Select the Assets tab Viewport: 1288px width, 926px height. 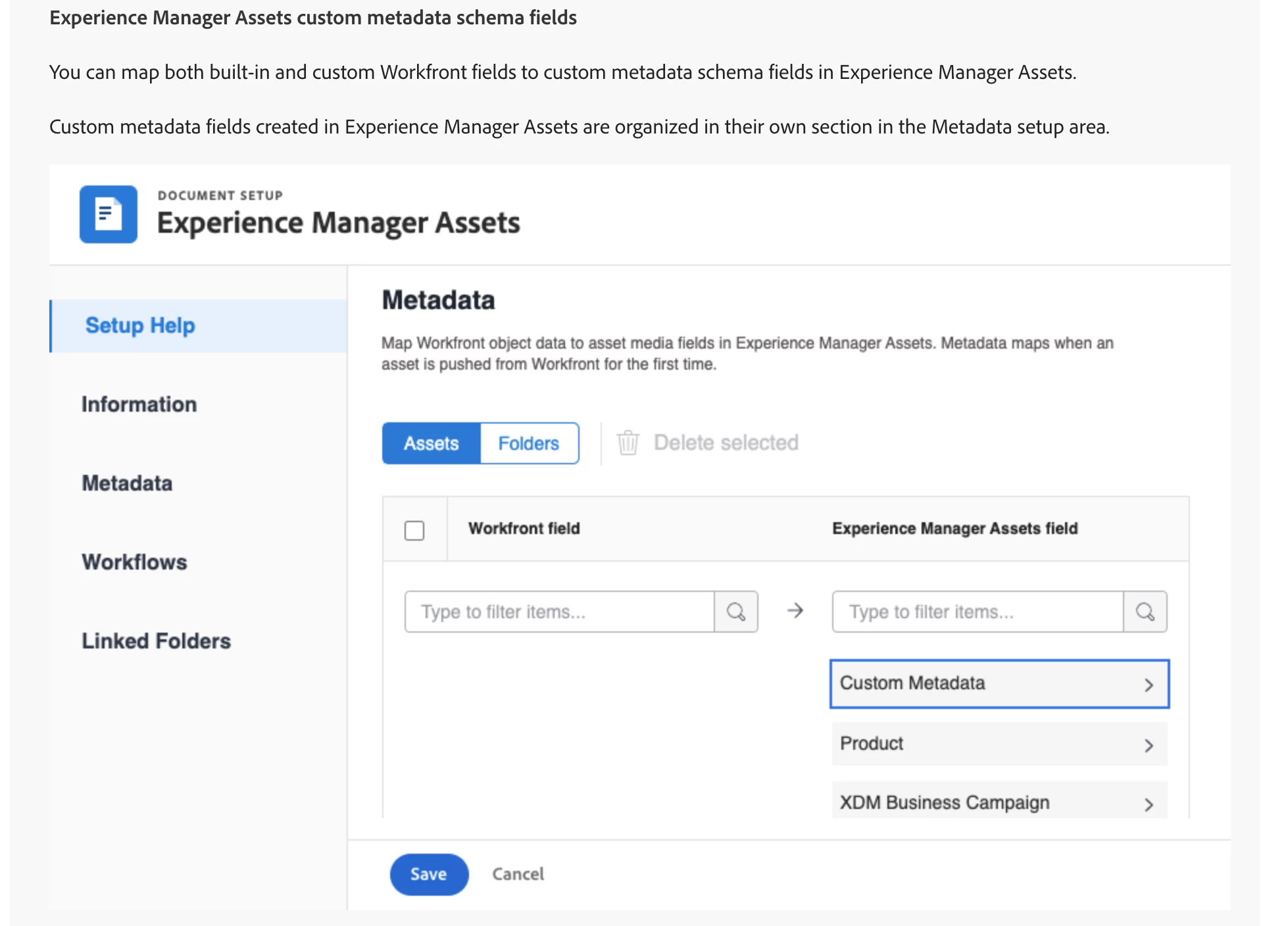(x=432, y=443)
